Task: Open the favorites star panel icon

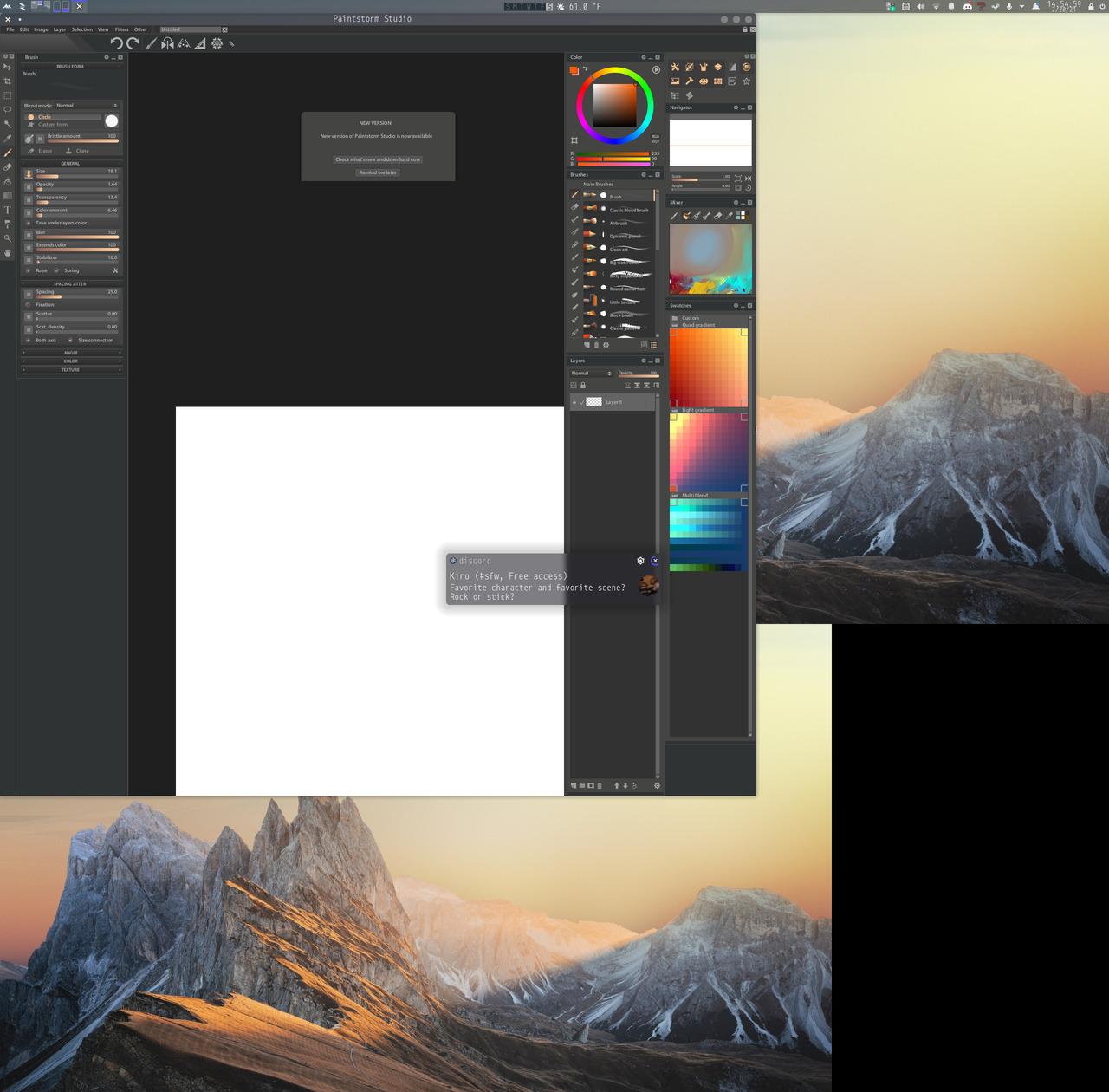Action: 746,81
